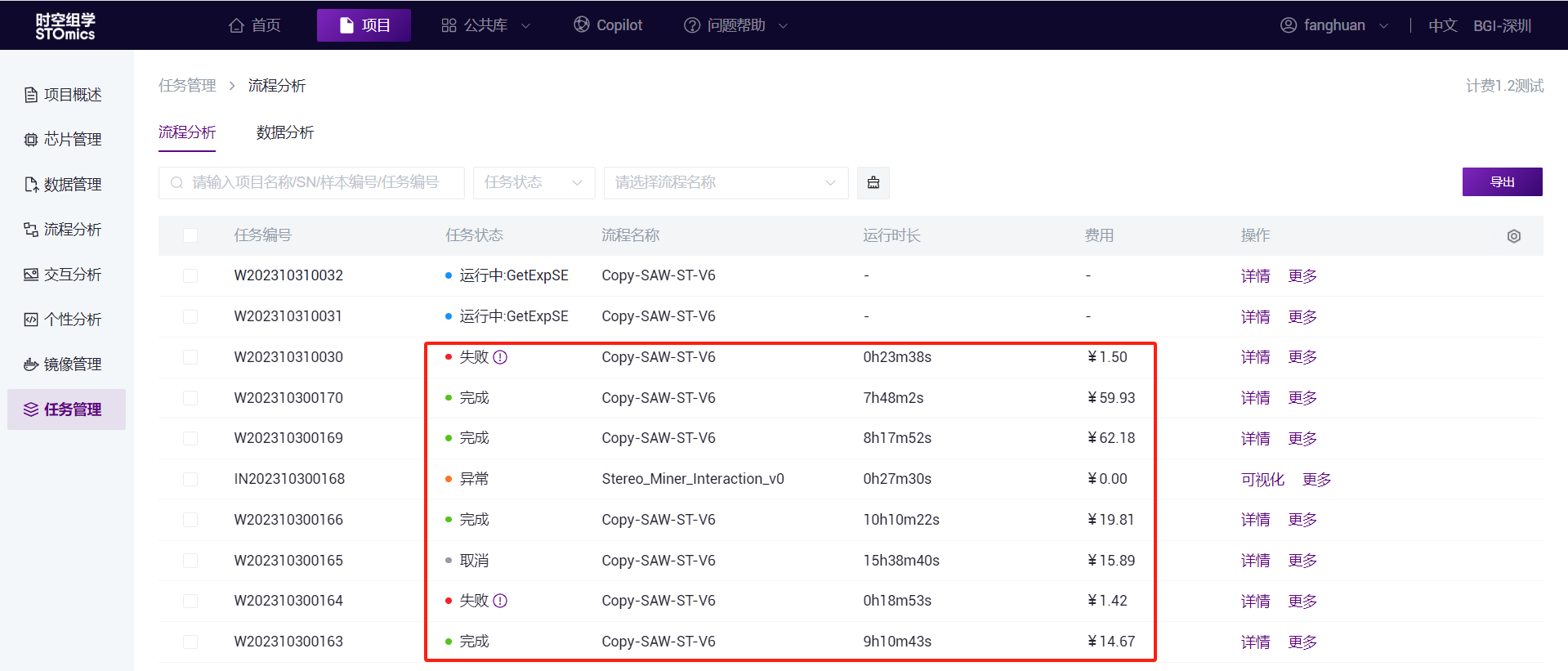Expand the 公共库 public library menu

[x=485, y=25]
